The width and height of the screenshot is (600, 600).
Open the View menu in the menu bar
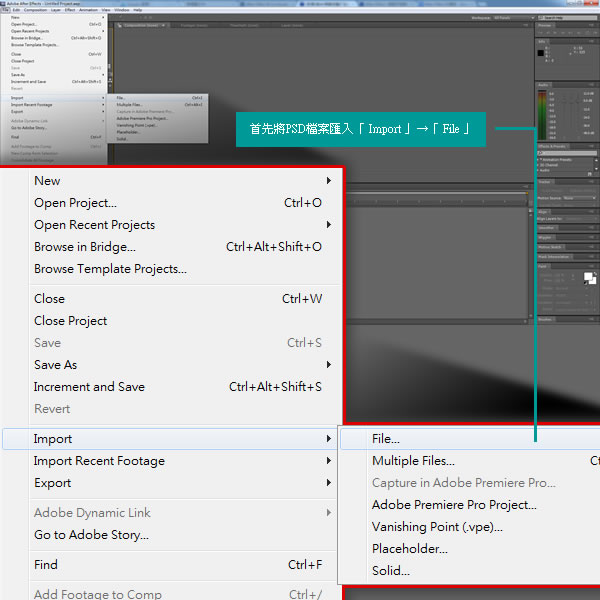pos(106,10)
